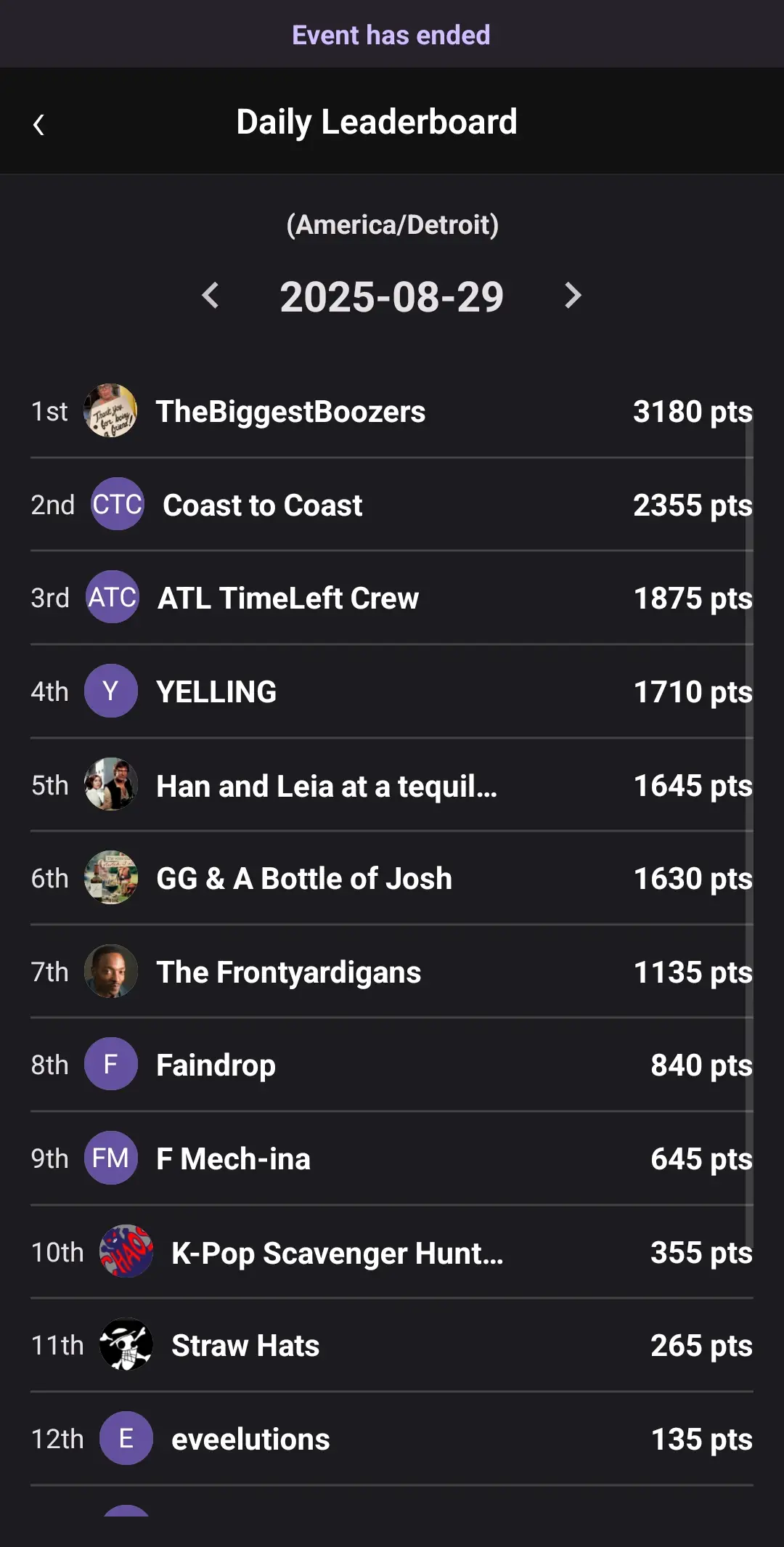
Task: Tap the FM avatar icon
Action: [110, 1158]
